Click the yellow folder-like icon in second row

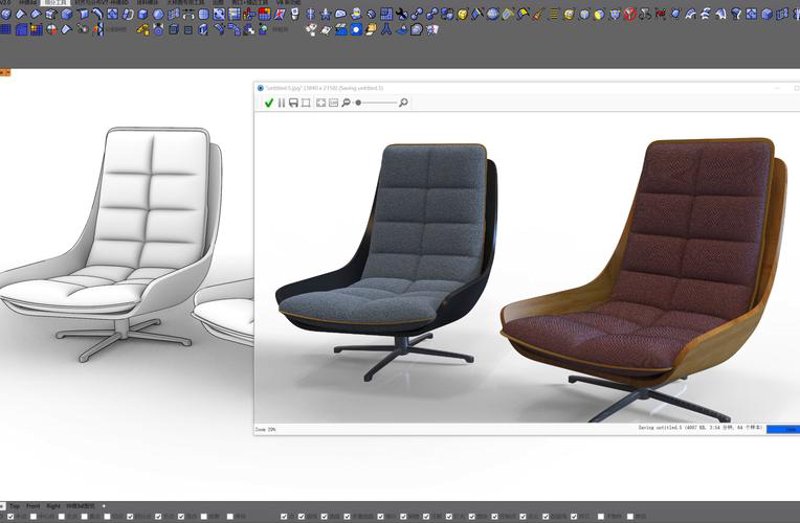click(371, 30)
